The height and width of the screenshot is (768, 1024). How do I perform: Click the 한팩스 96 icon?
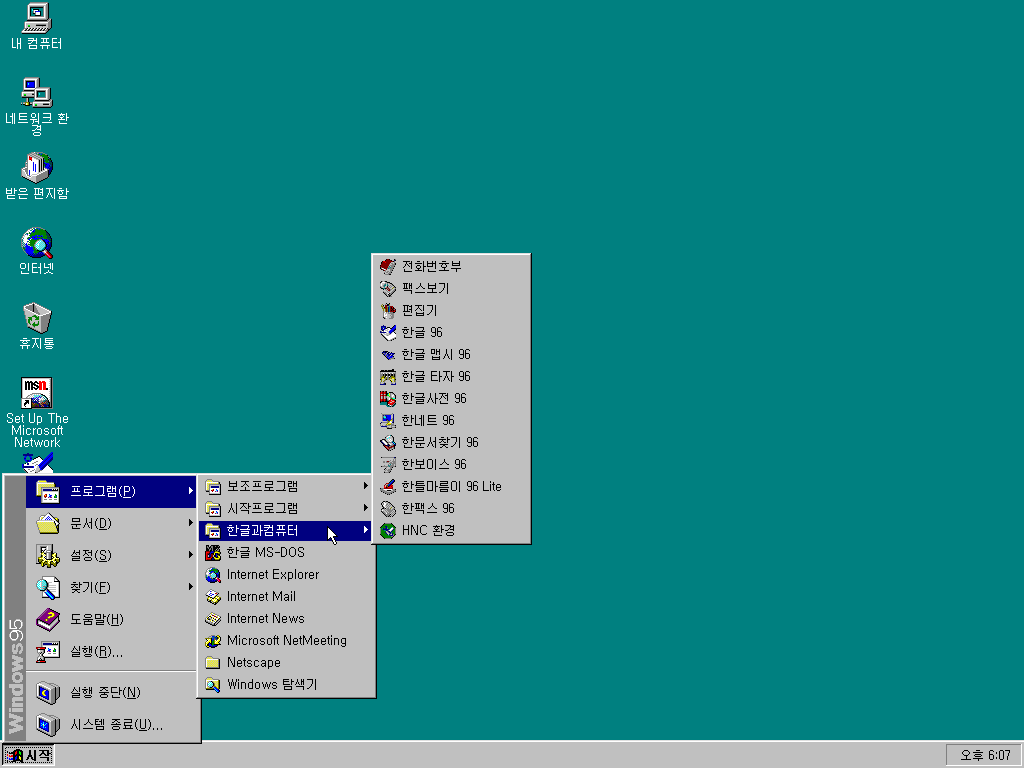tap(388, 508)
